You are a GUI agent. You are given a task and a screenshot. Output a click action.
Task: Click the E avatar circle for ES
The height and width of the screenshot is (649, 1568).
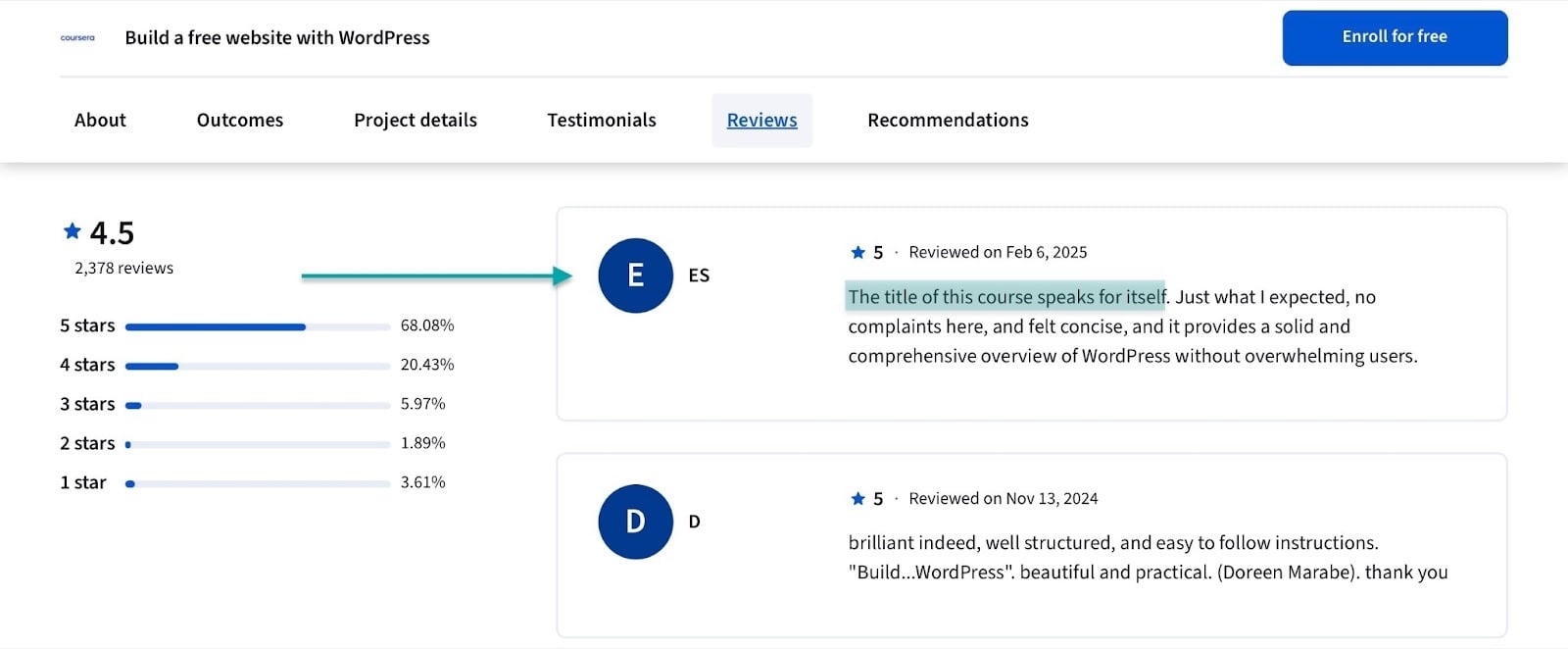(635, 275)
